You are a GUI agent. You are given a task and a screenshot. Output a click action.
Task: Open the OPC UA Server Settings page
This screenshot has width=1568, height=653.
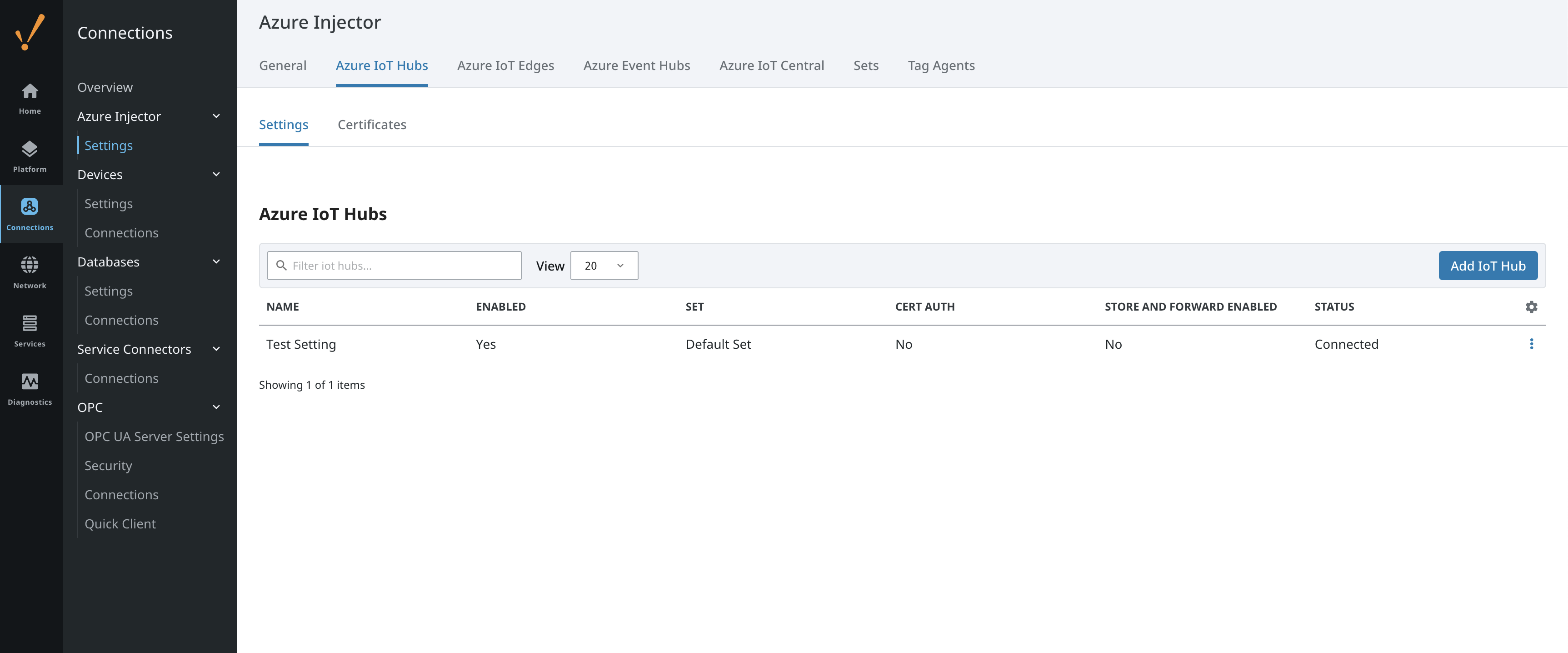coord(154,437)
